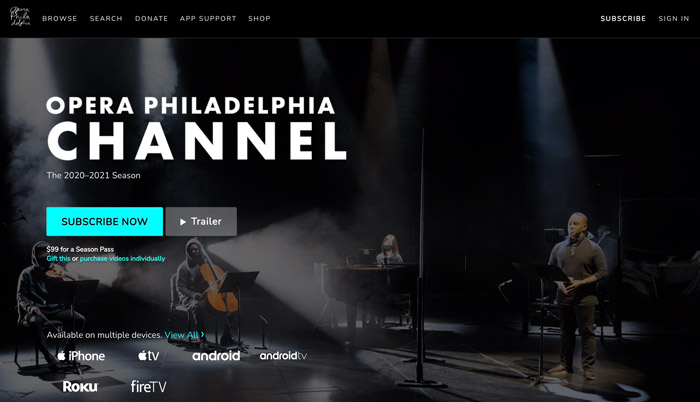Select the iPhone device logo

(81, 356)
